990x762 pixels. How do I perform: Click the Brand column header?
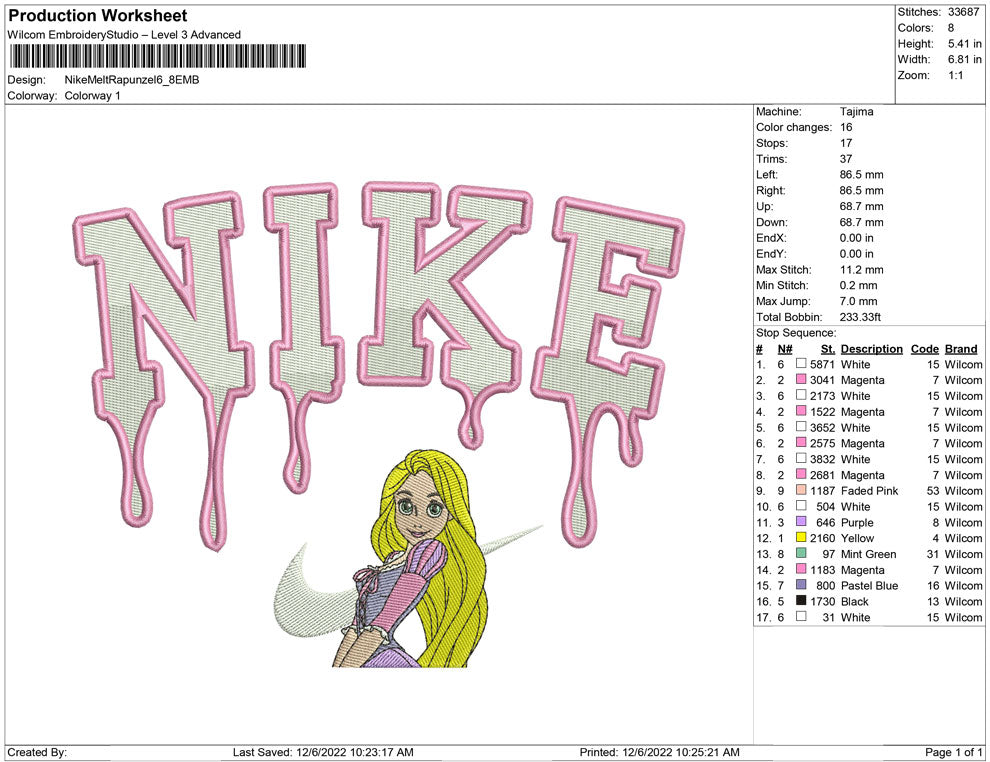coord(961,348)
